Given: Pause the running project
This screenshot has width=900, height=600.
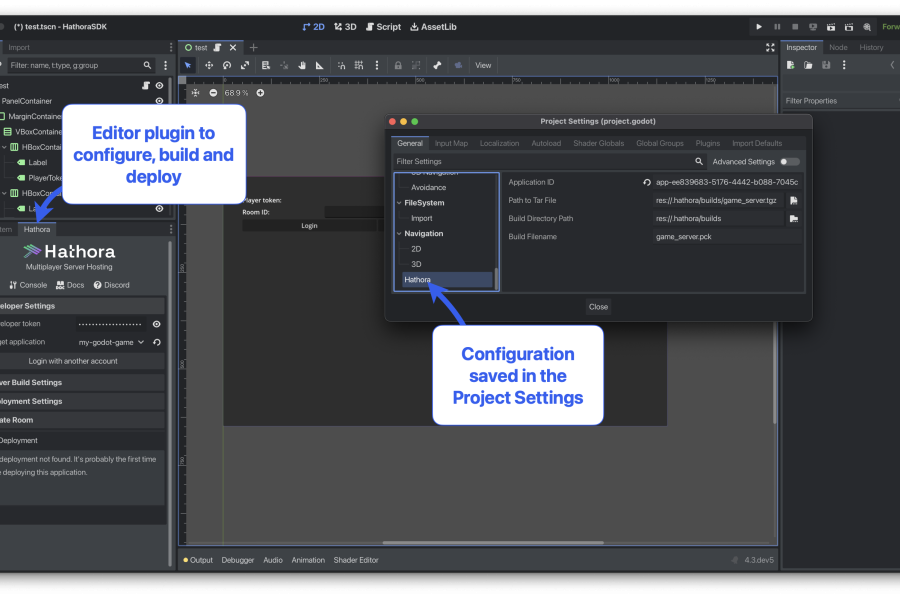Looking at the screenshot, I should (777, 27).
